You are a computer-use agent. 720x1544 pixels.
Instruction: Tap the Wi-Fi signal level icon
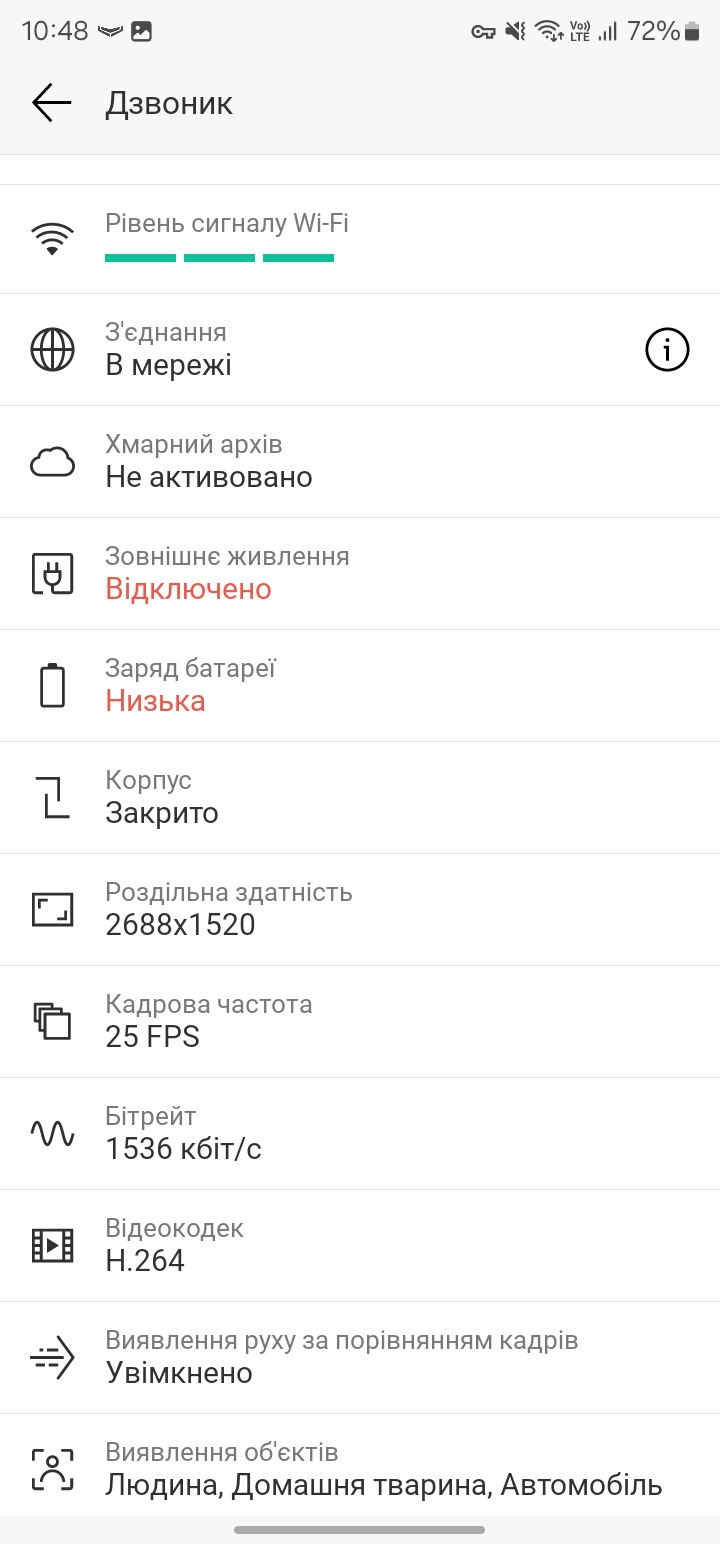pyautogui.click(x=53, y=239)
